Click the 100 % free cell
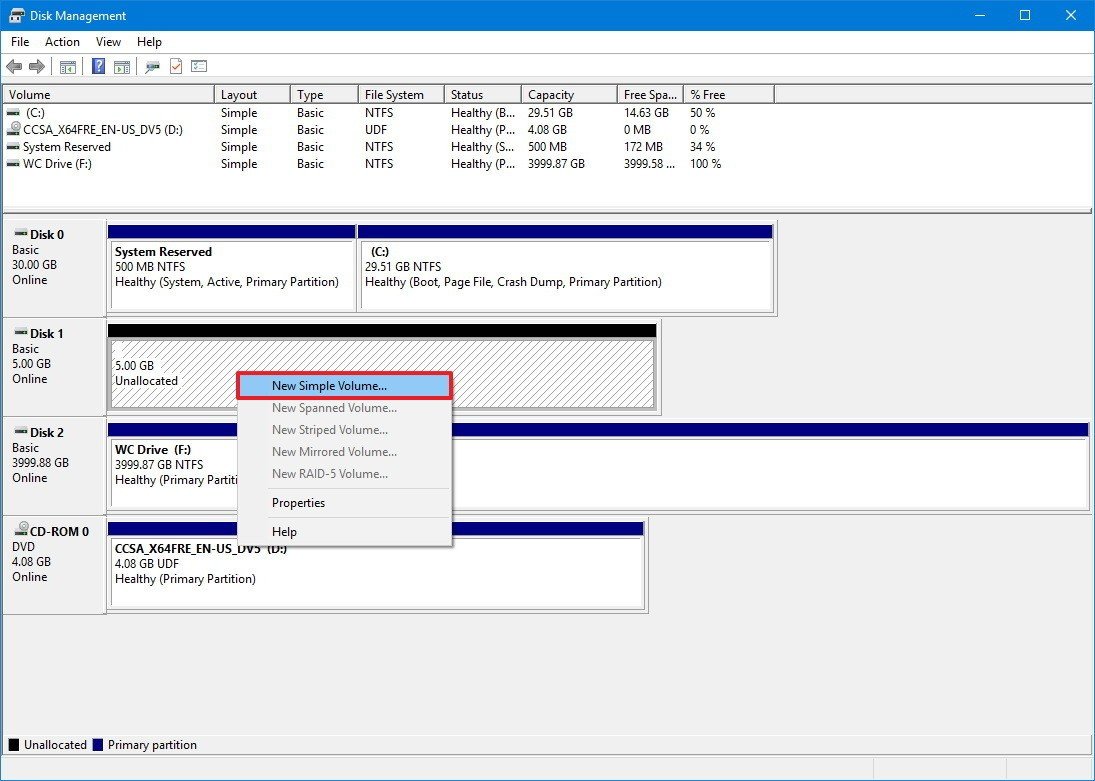Image resolution: width=1095 pixels, height=781 pixels. click(705, 163)
